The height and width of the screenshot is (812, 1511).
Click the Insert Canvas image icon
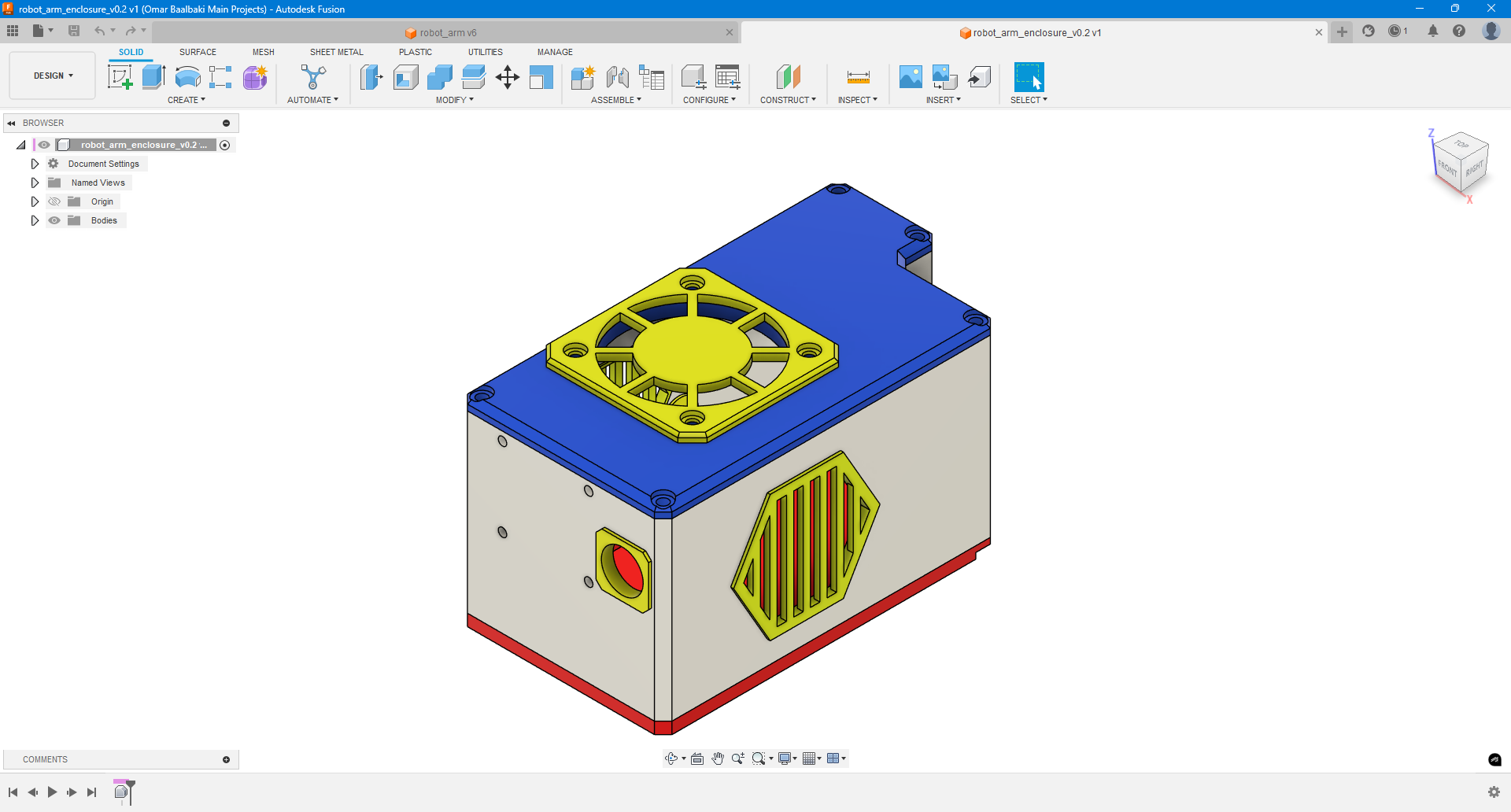[x=911, y=77]
